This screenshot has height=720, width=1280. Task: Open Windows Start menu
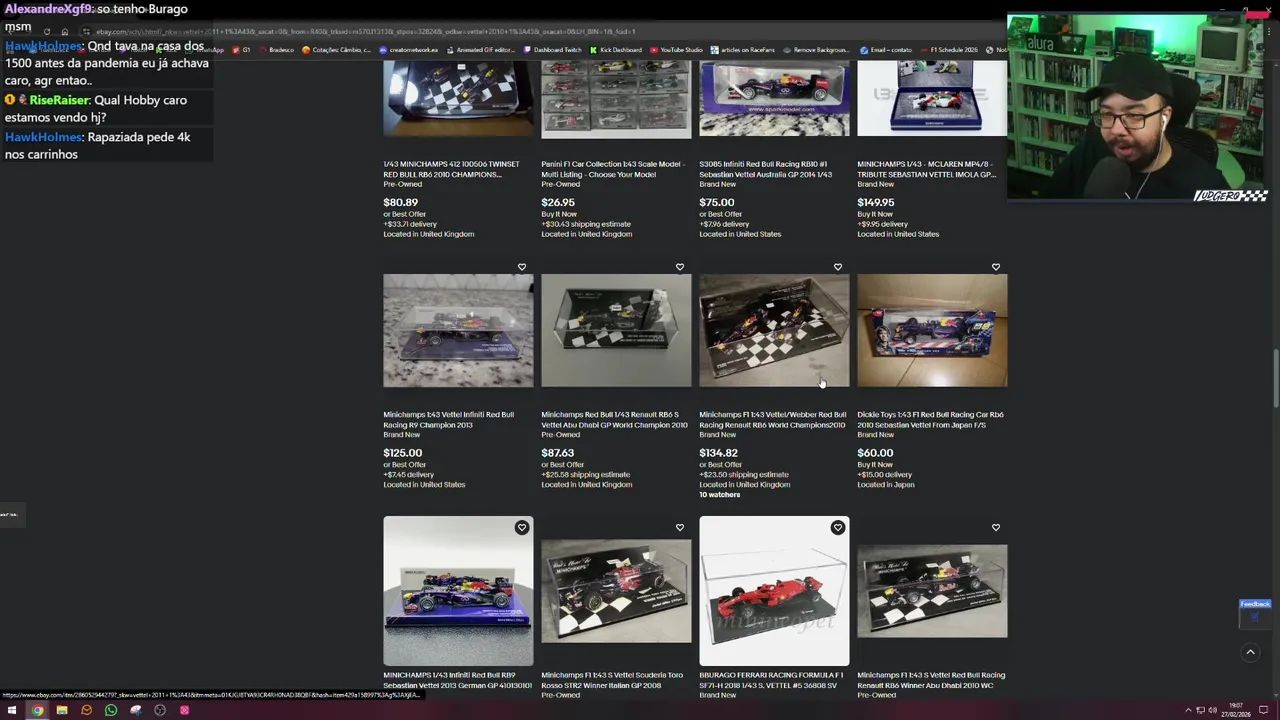coord(14,710)
